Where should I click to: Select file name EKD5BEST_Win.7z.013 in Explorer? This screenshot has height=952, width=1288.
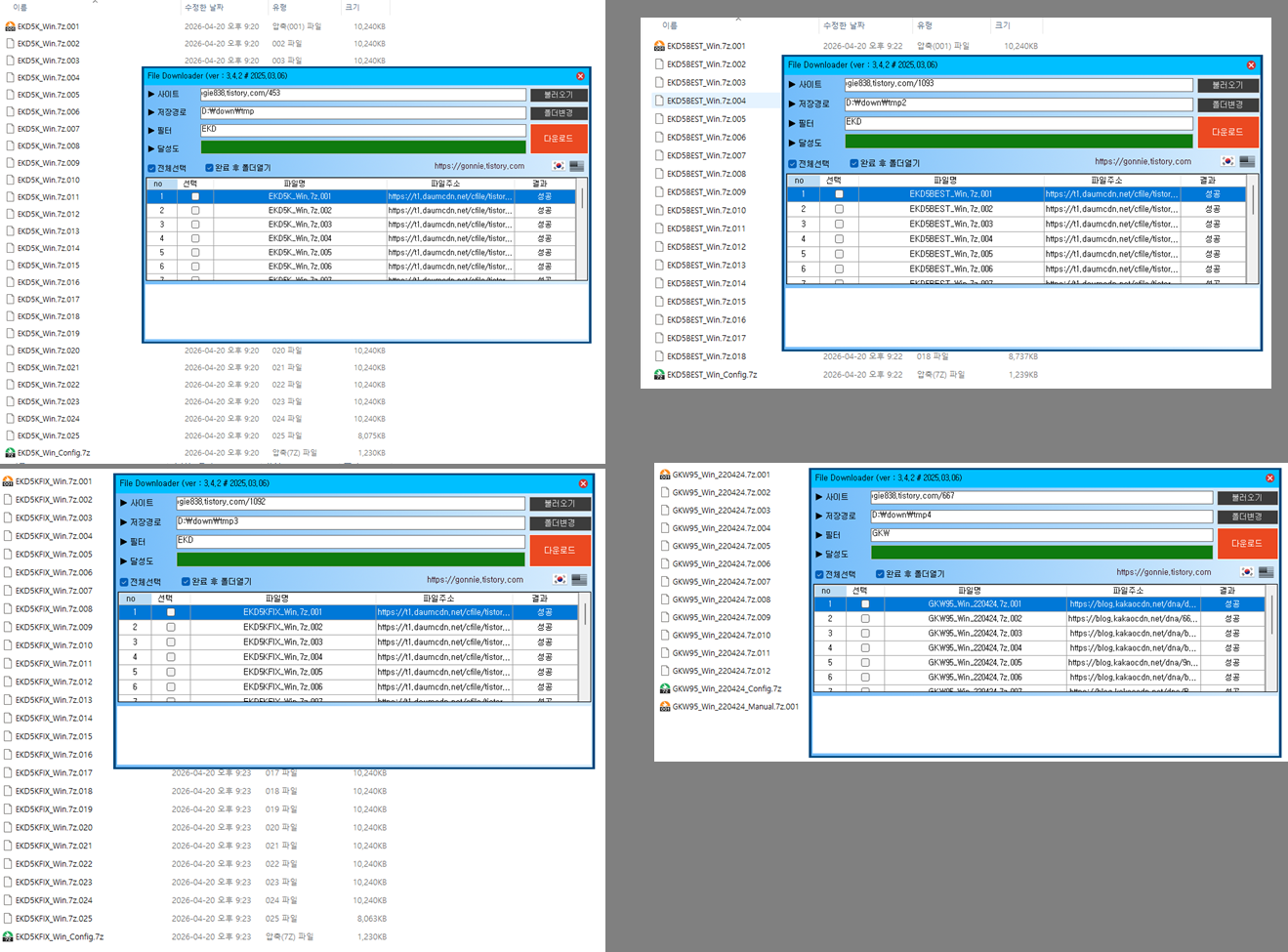point(706,266)
